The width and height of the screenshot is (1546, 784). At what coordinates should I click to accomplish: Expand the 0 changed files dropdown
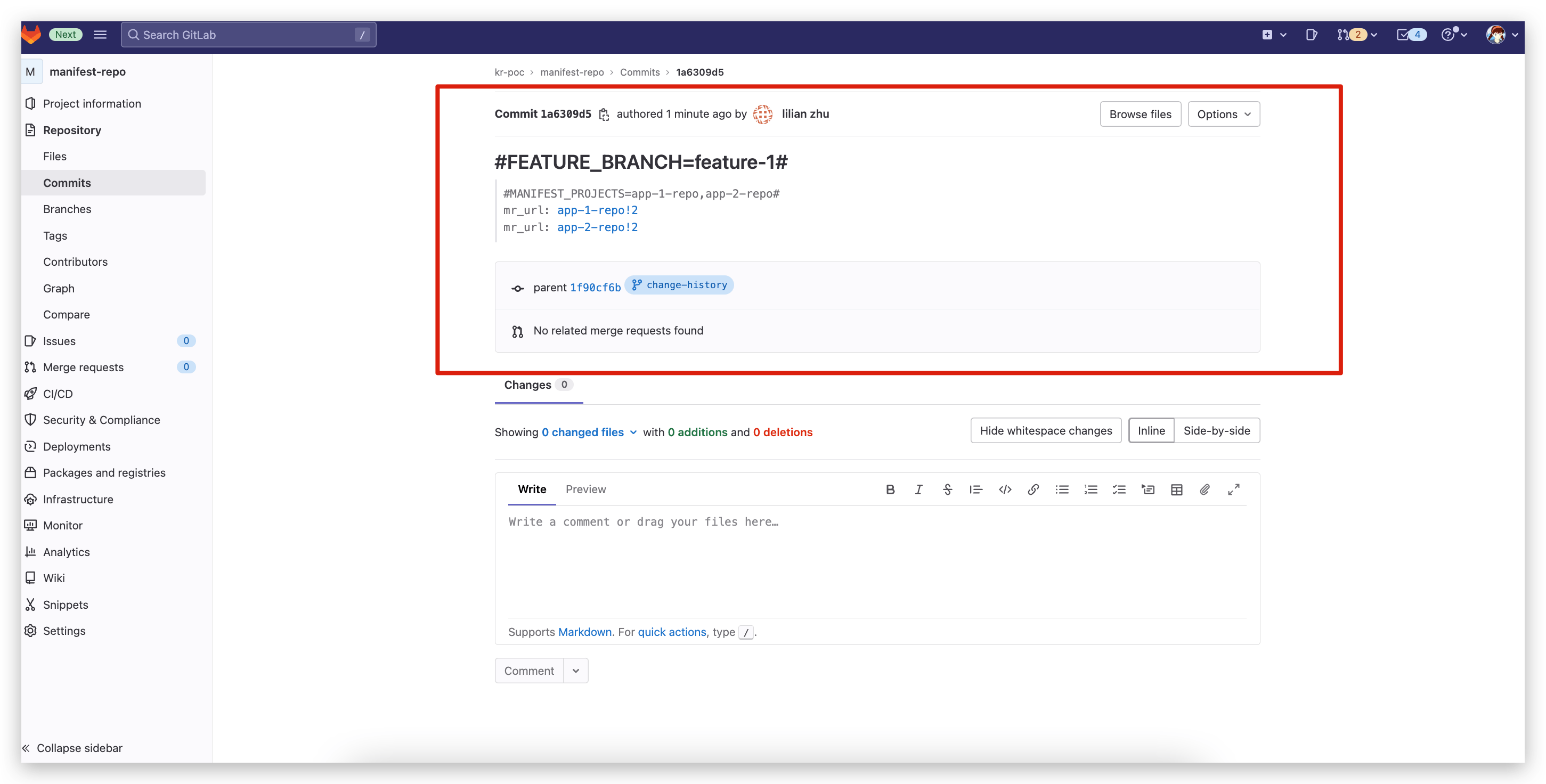pos(589,432)
